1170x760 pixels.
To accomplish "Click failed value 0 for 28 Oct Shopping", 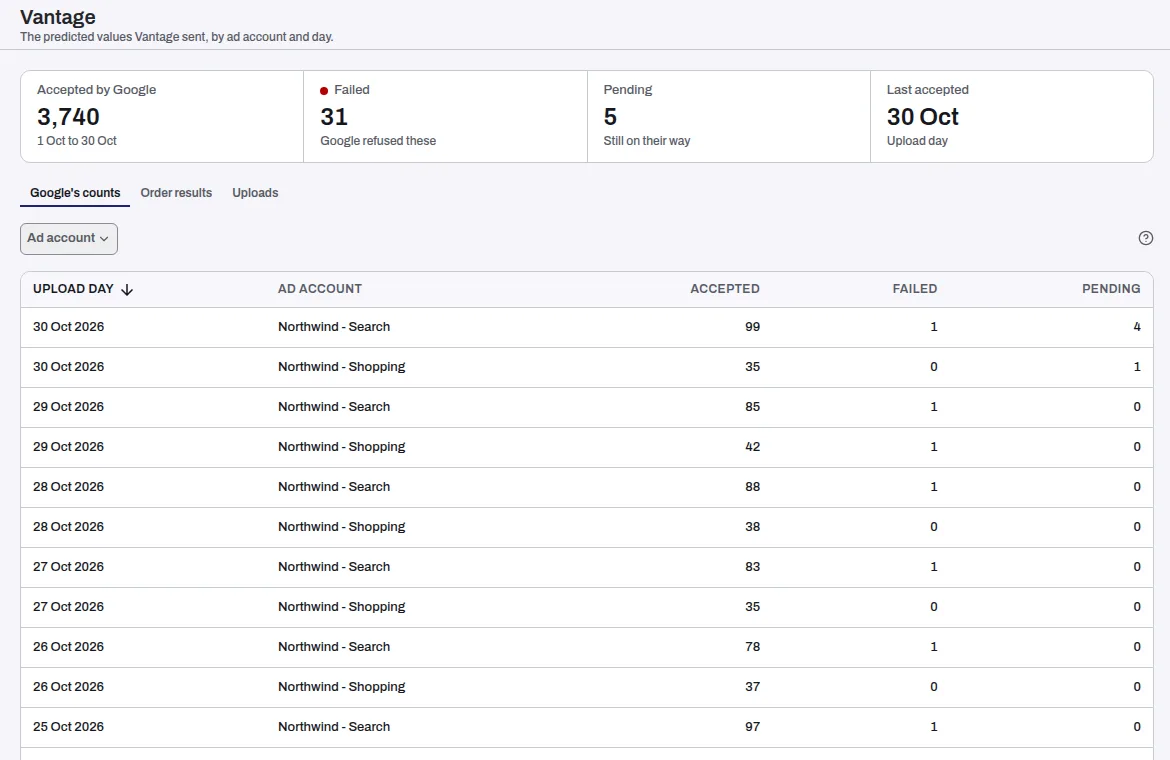I will [x=933, y=527].
